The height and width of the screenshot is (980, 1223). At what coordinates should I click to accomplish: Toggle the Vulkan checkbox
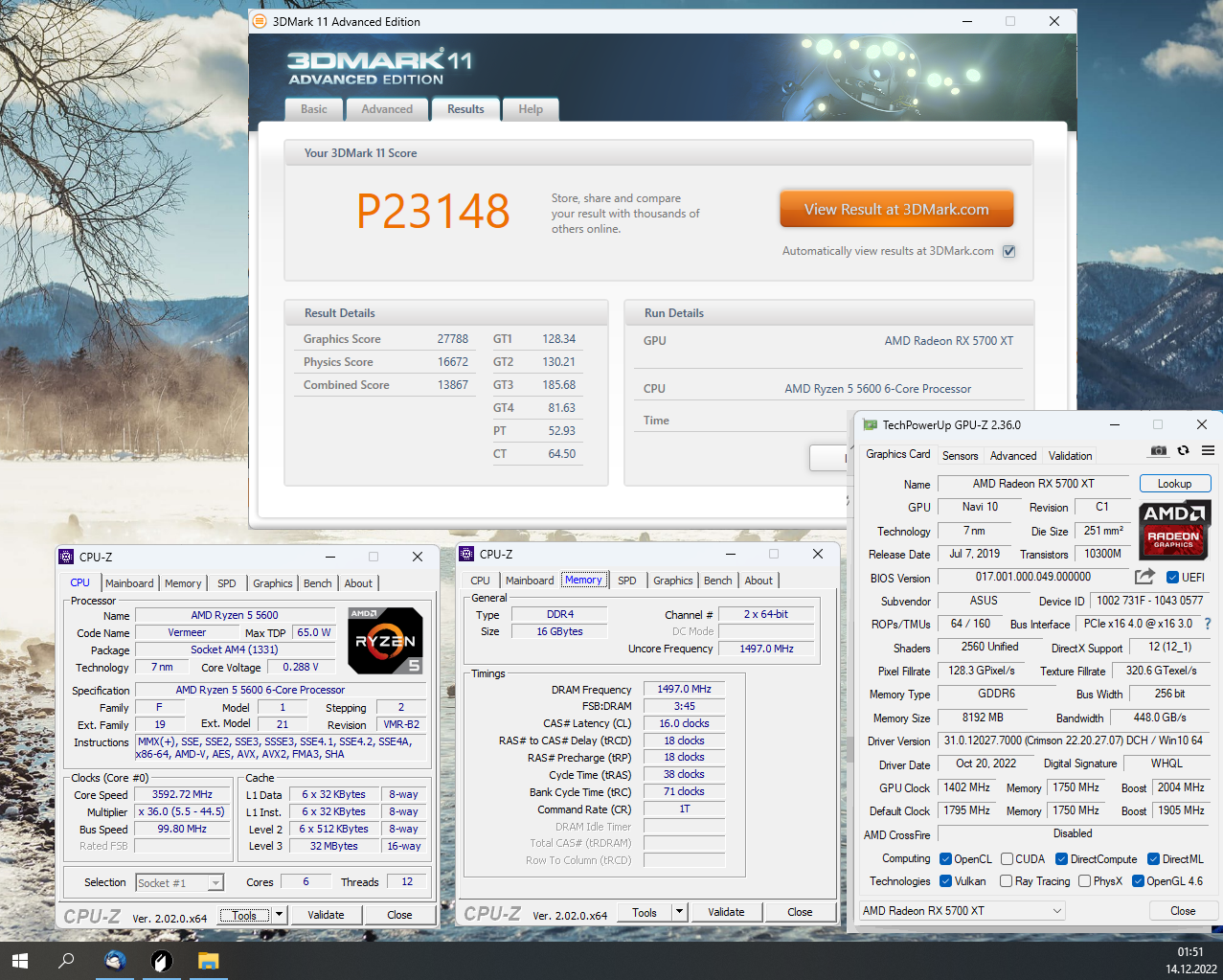coord(945,881)
